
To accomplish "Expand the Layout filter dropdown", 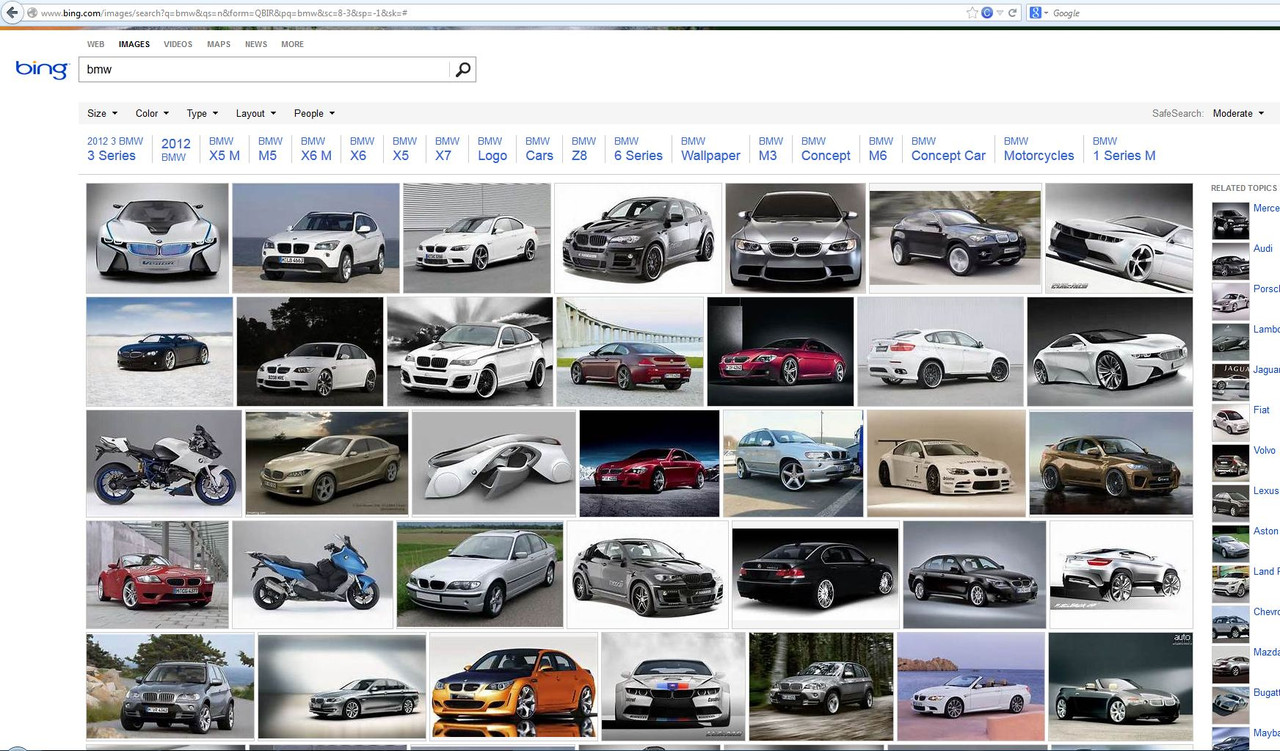I will [x=255, y=114].
